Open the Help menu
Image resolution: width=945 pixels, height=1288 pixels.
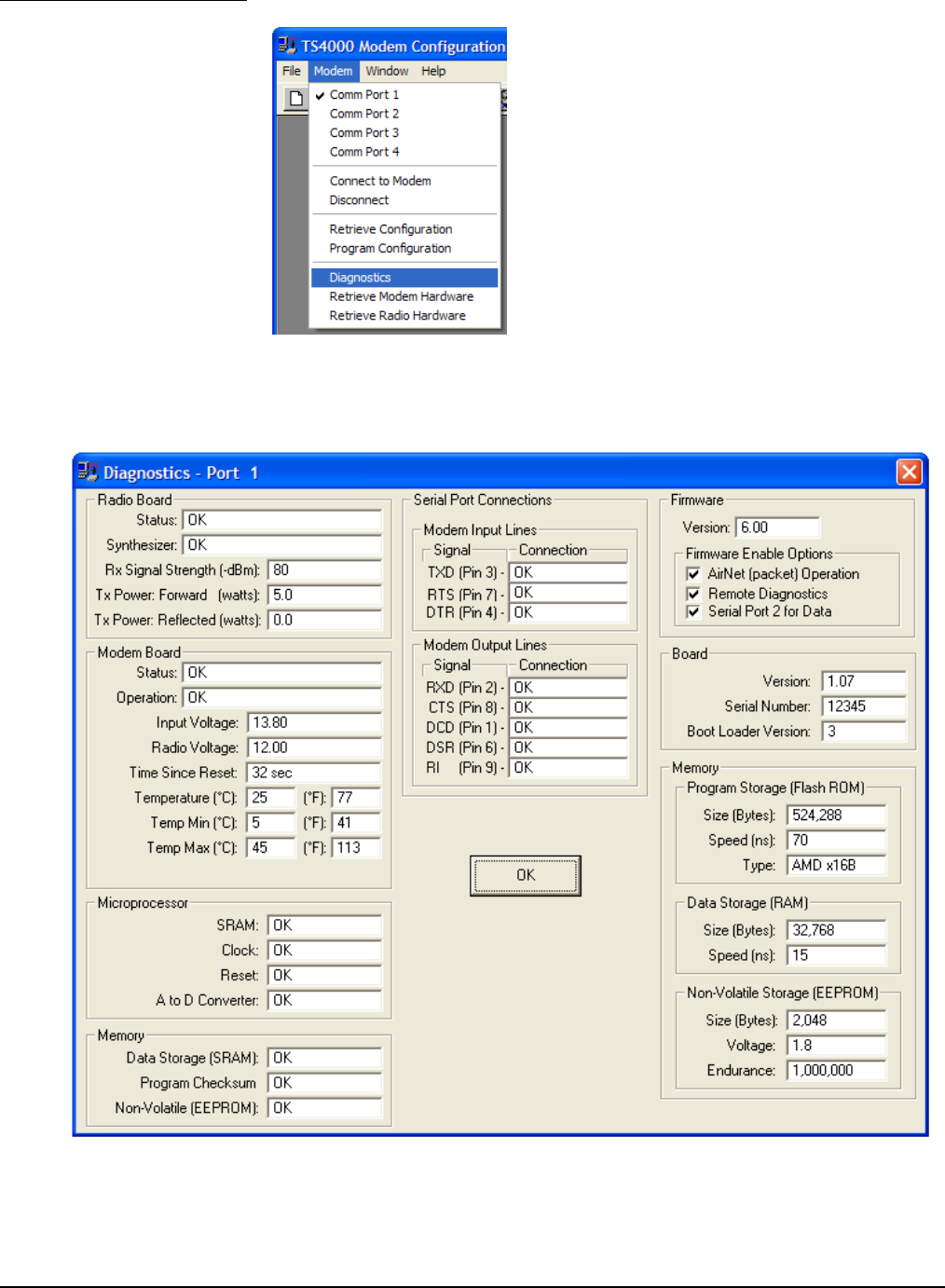point(433,71)
